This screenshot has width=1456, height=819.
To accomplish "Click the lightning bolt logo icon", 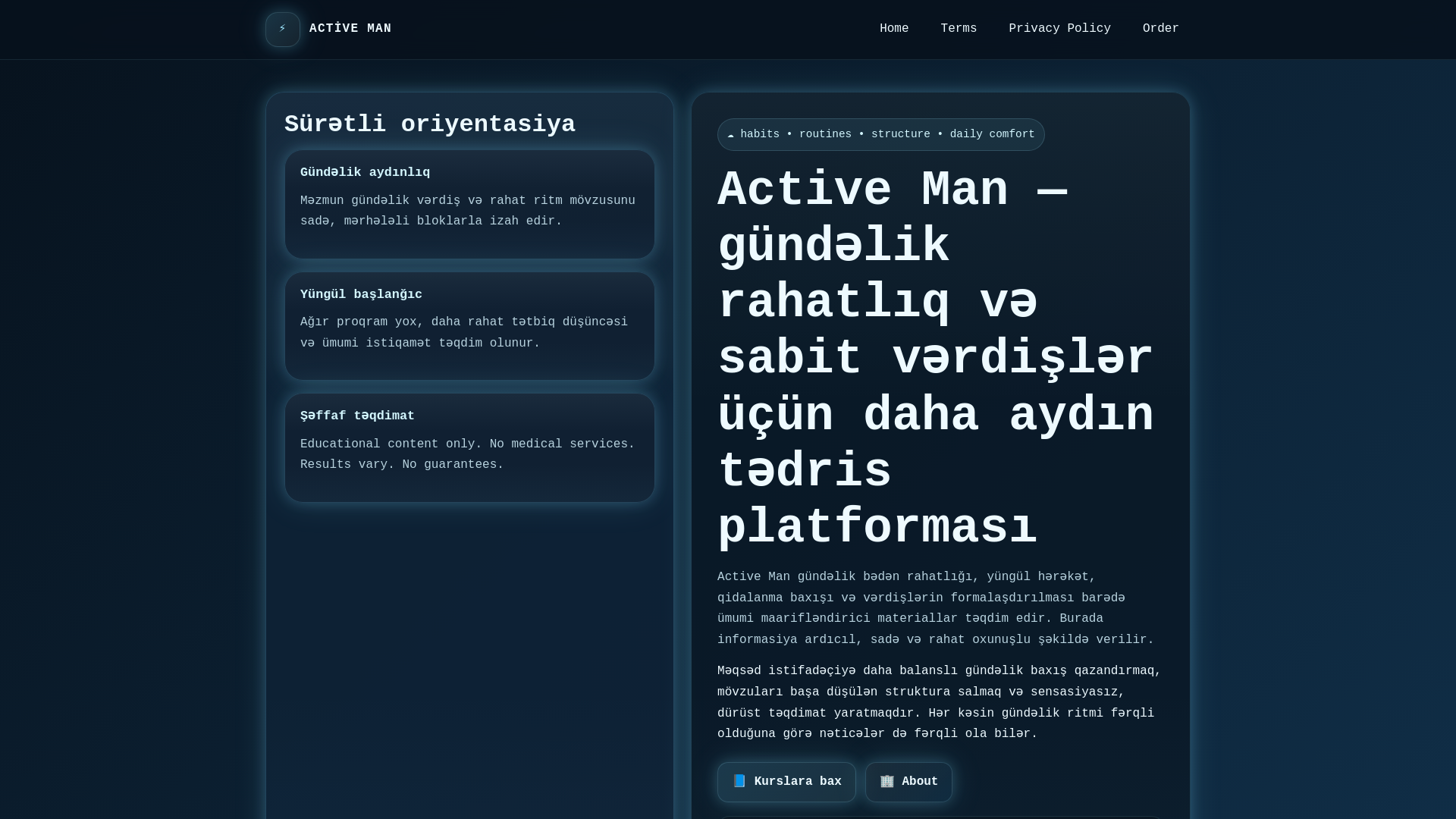I will (x=283, y=30).
